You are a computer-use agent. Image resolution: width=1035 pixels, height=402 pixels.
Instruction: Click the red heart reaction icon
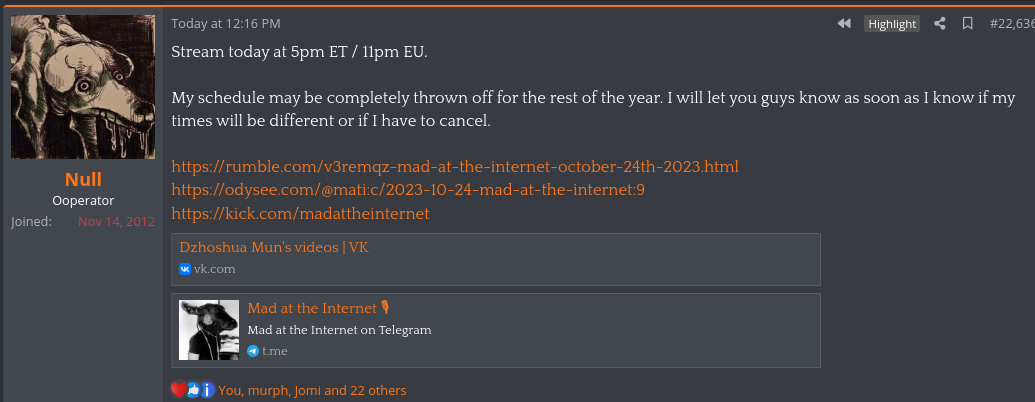coord(178,390)
